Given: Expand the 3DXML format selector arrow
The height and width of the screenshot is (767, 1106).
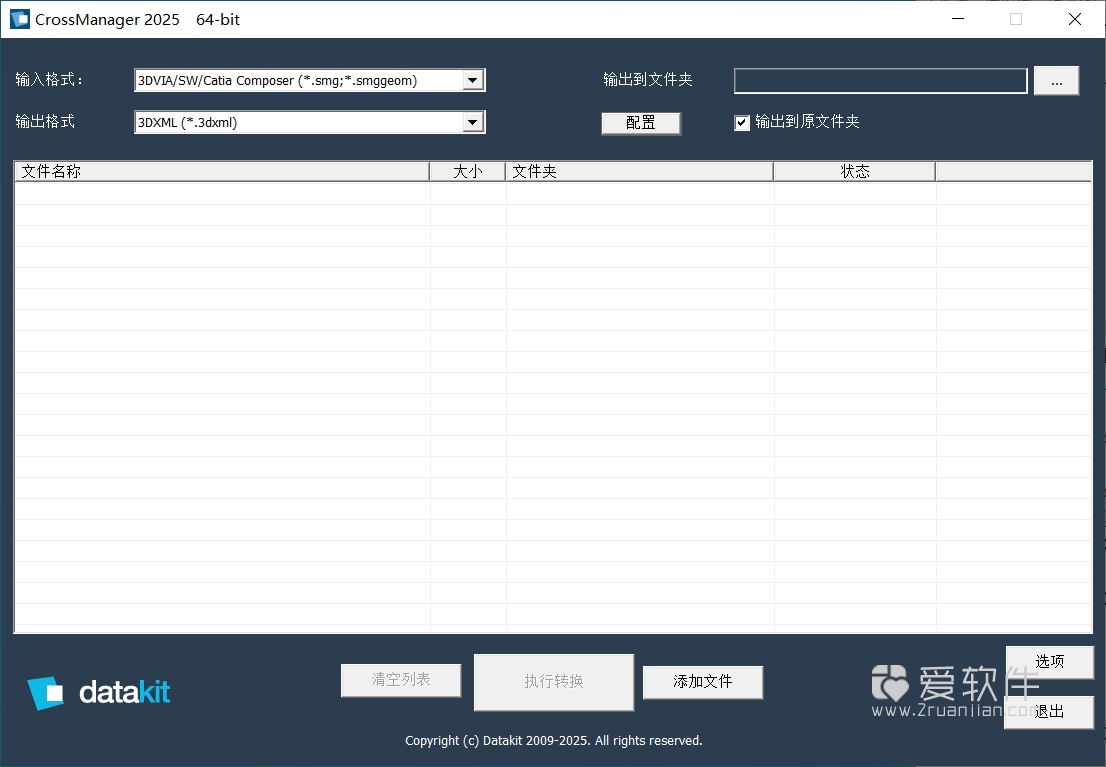Looking at the screenshot, I should (x=472, y=121).
